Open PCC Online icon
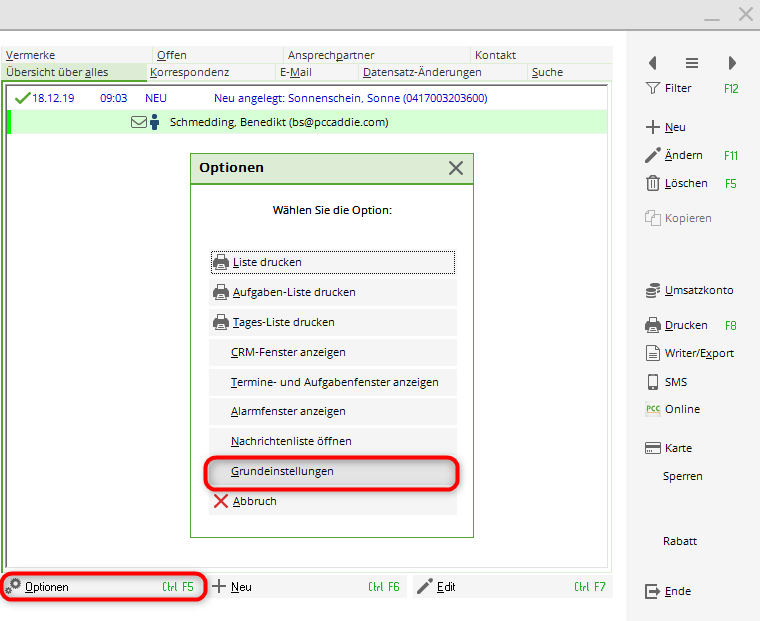Image resolution: width=760 pixels, height=621 pixels. (653, 409)
